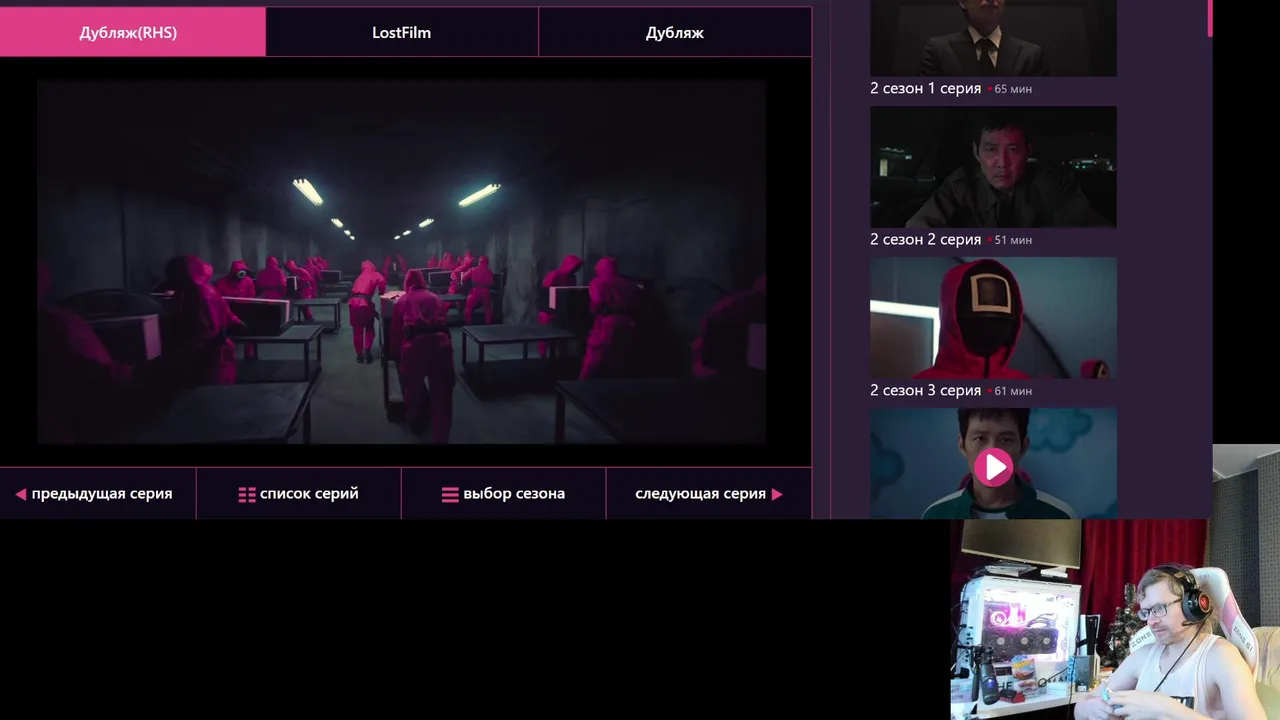
Task: Open список серий
Action: pyautogui.click(x=298, y=493)
